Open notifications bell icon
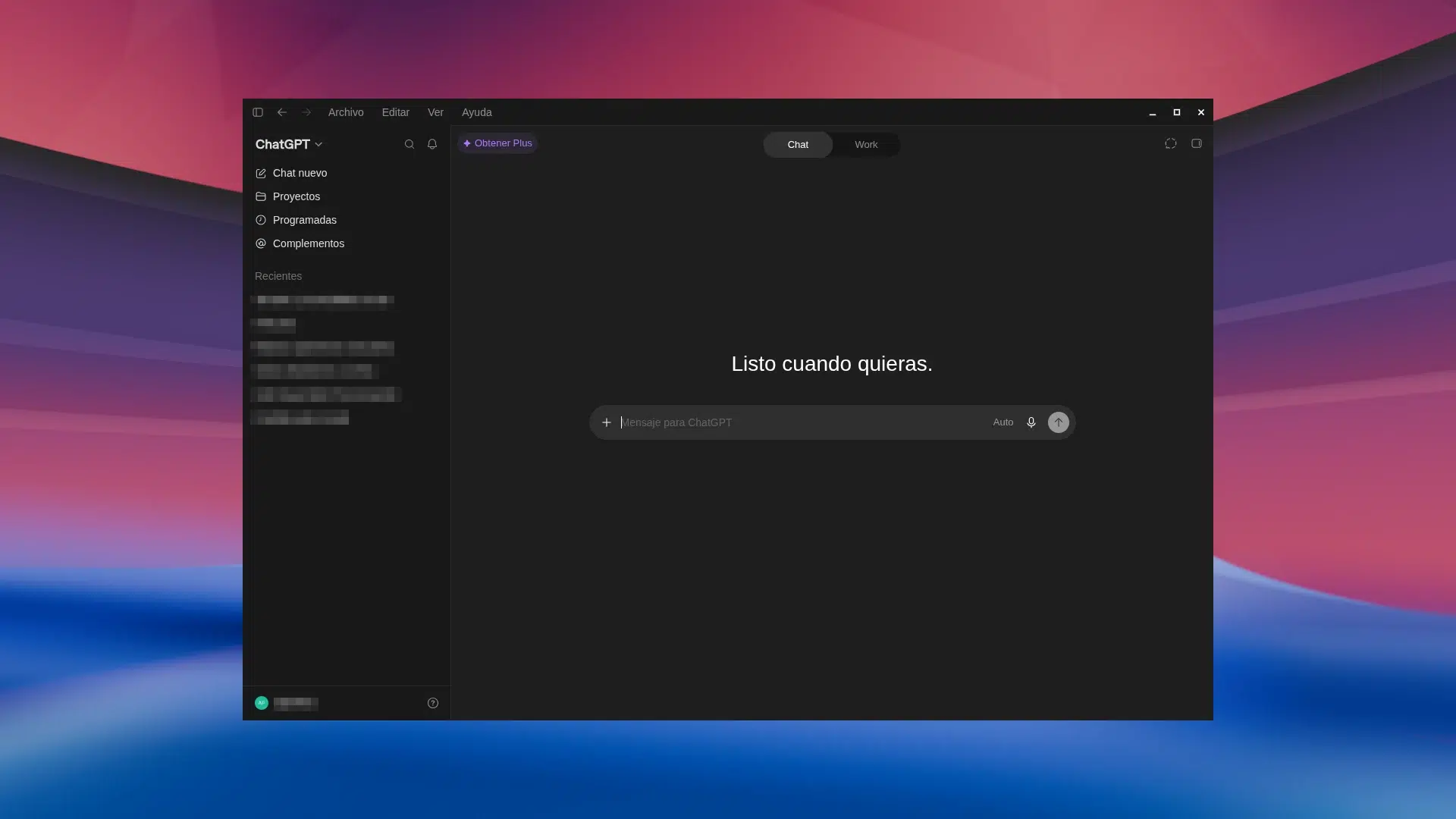Image resolution: width=1456 pixels, height=819 pixels. (432, 144)
